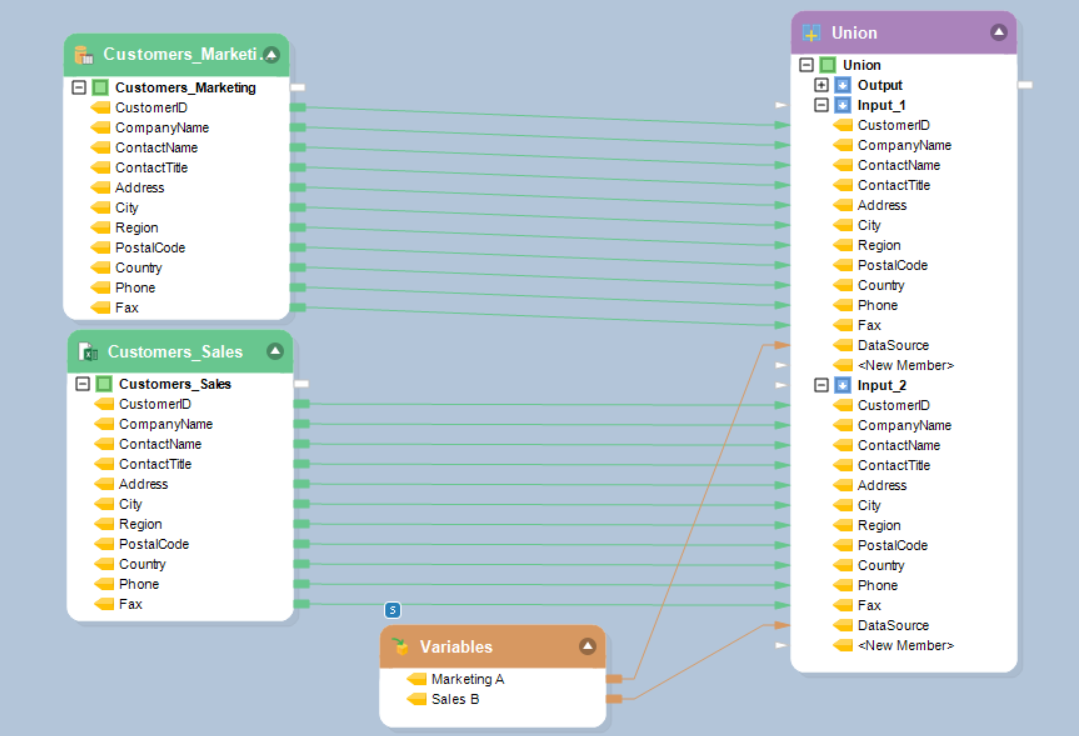Collapse the Customers_Sales root tree node
Image resolution: width=1079 pixels, height=736 pixels.
(x=83, y=384)
